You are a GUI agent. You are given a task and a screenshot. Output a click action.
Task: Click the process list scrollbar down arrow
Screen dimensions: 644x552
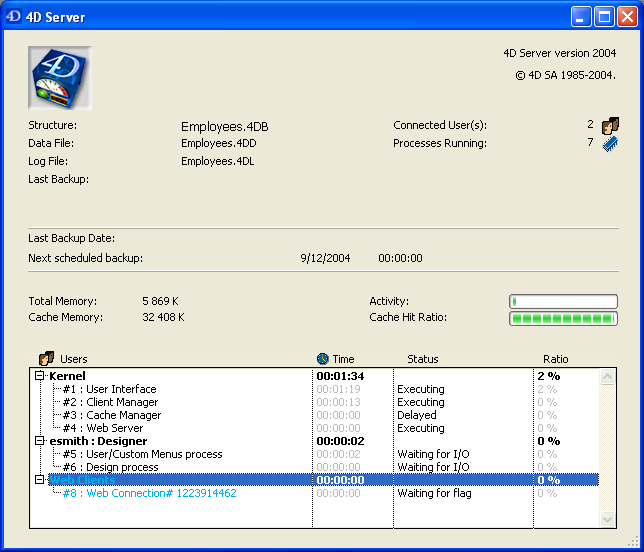click(607, 520)
